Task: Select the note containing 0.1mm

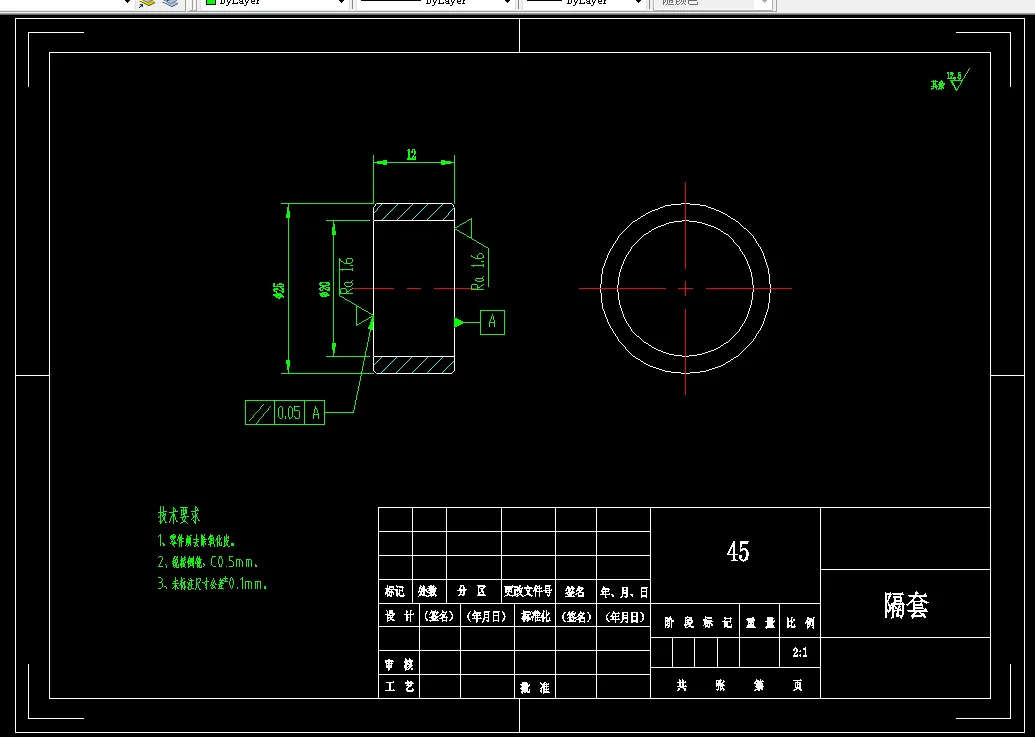Action: (x=213, y=584)
